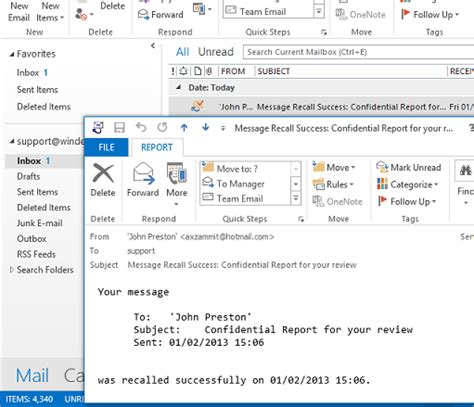Click OneNote in main Outlook ribbon
Viewport: 474px width, 407px height.
[x=360, y=15]
